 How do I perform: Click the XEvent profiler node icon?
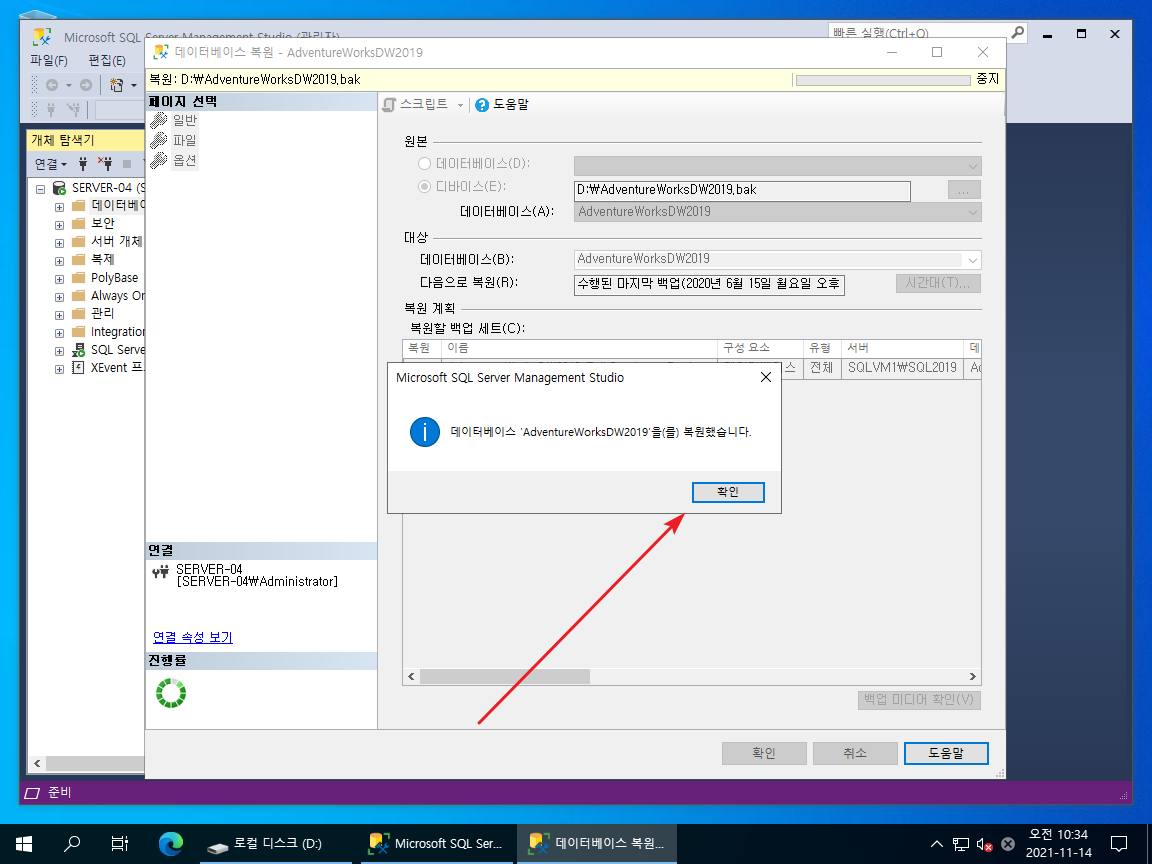79,367
